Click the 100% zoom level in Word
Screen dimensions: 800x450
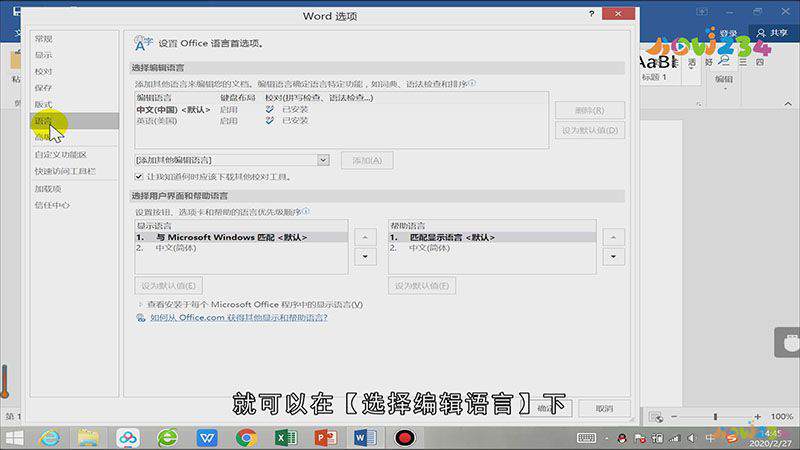[x=782, y=416]
